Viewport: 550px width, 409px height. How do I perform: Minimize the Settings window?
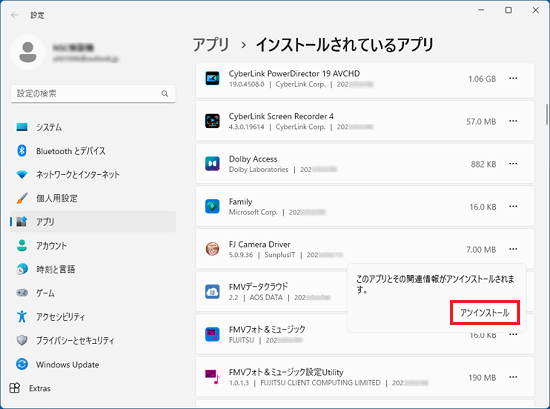(x=481, y=10)
